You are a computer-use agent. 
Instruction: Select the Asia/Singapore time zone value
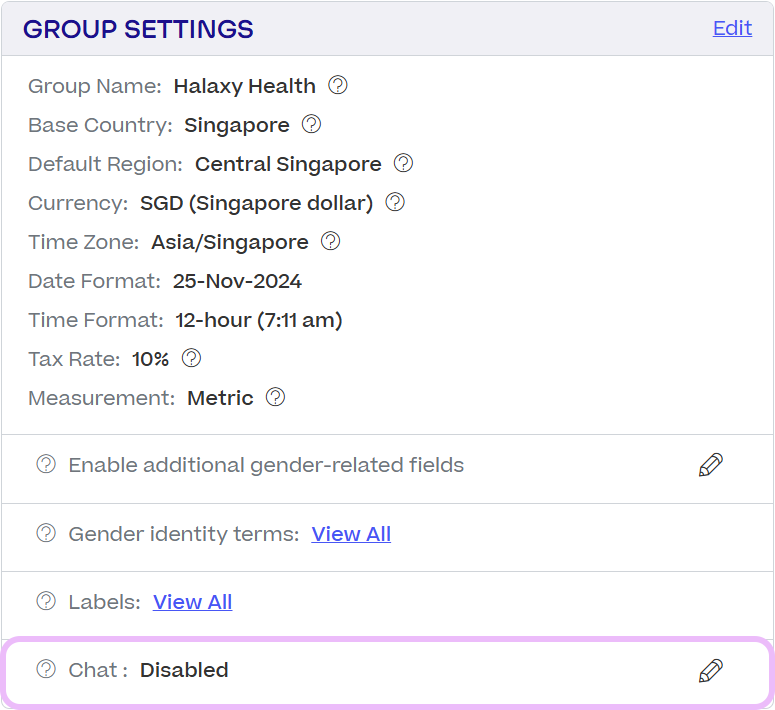(x=230, y=242)
